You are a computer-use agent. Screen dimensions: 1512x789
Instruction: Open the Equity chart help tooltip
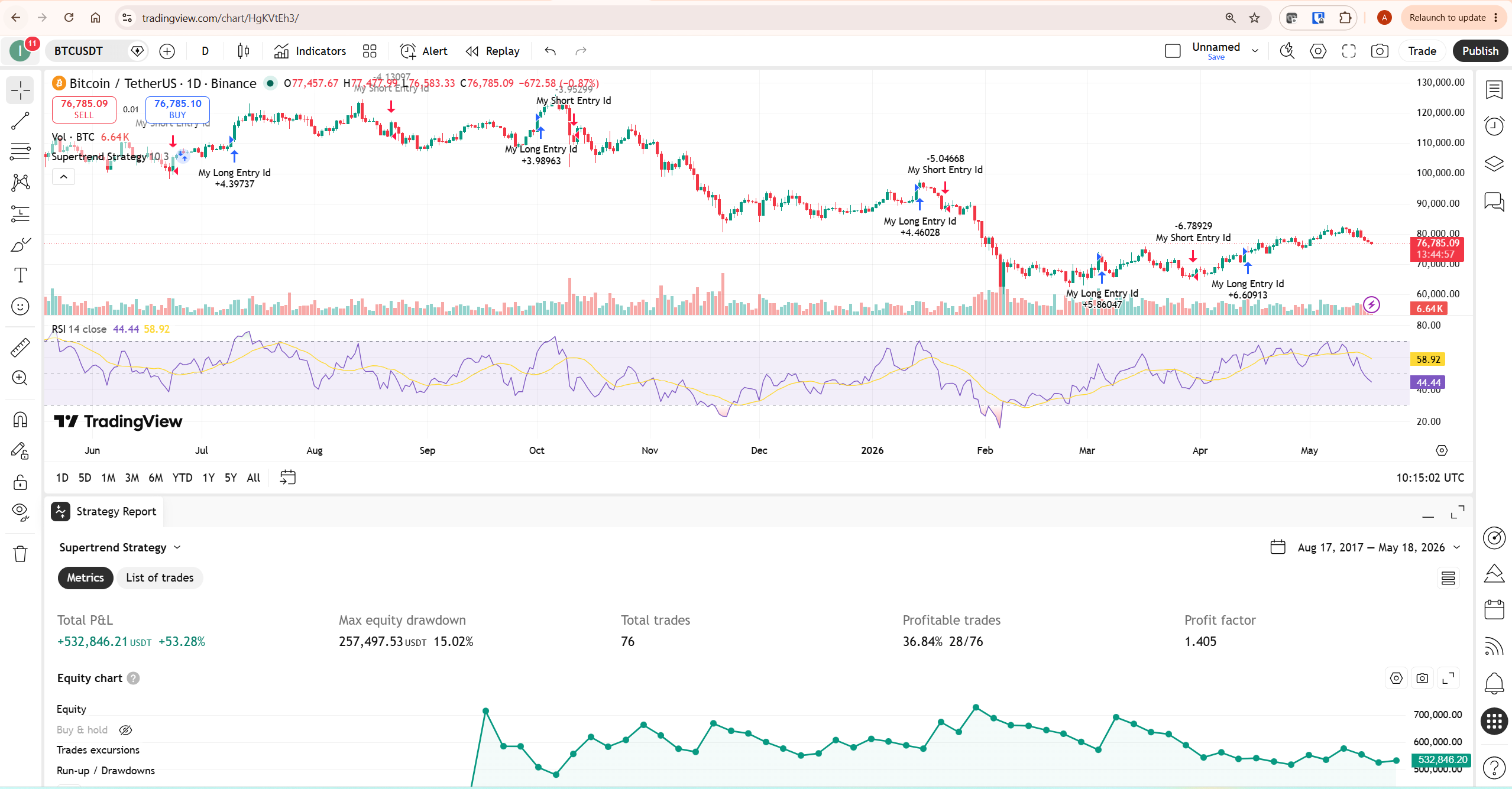click(x=134, y=678)
